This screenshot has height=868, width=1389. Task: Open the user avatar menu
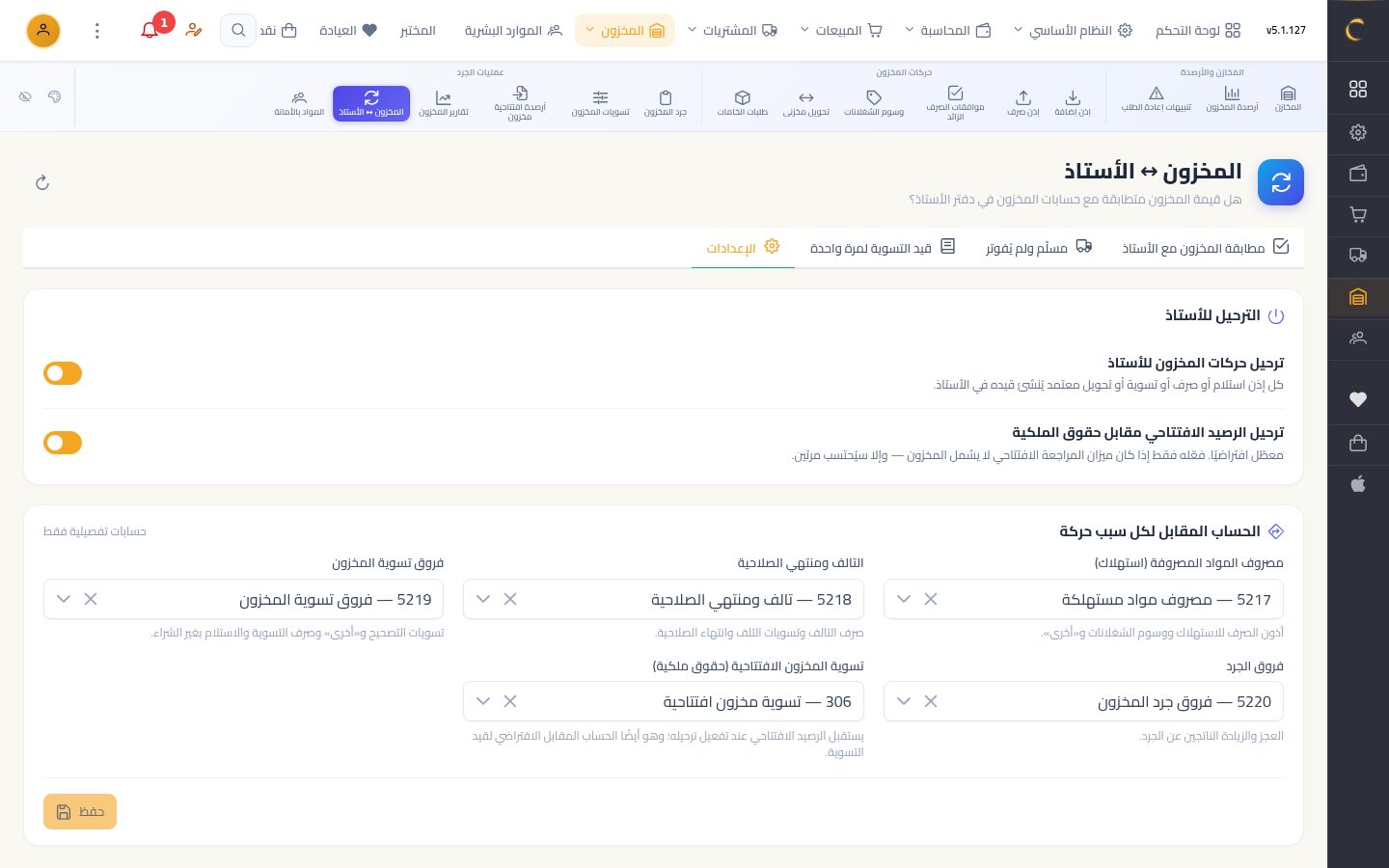click(43, 31)
